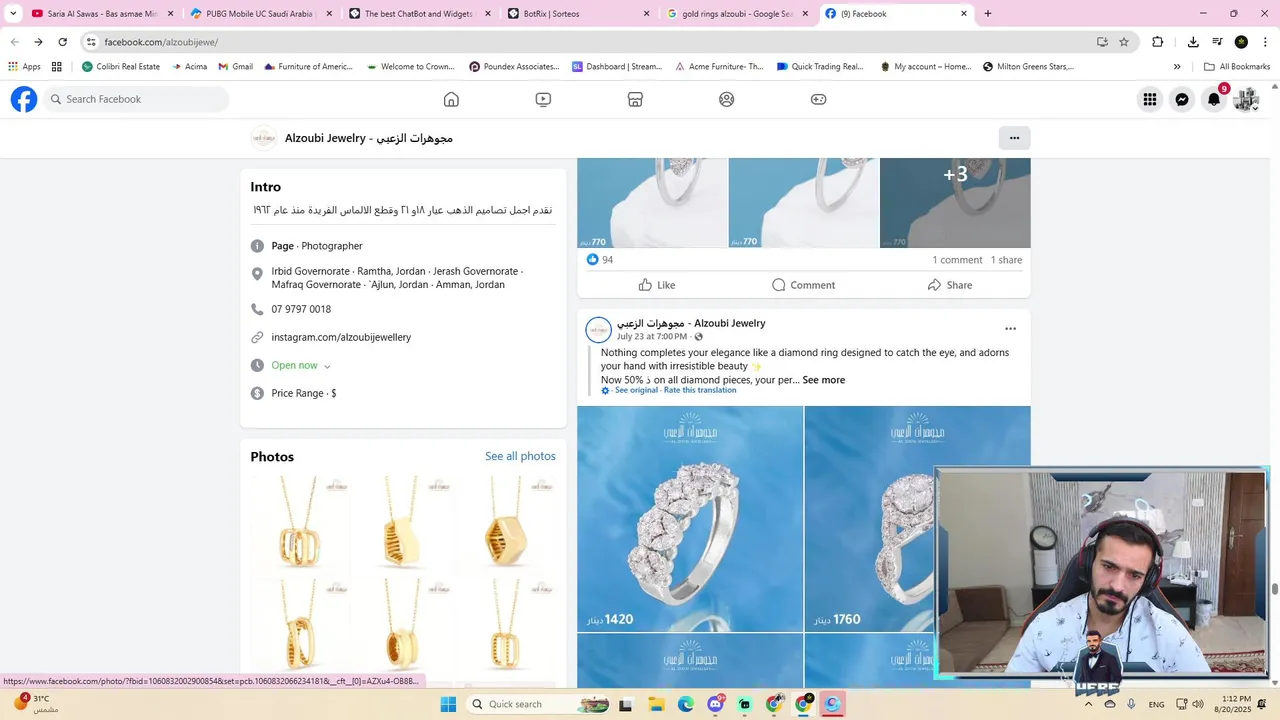This screenshot has height=720, width=1280.
Task: Open the Messenger icon
Action: pyautogui.click(x=1182, y=99)
